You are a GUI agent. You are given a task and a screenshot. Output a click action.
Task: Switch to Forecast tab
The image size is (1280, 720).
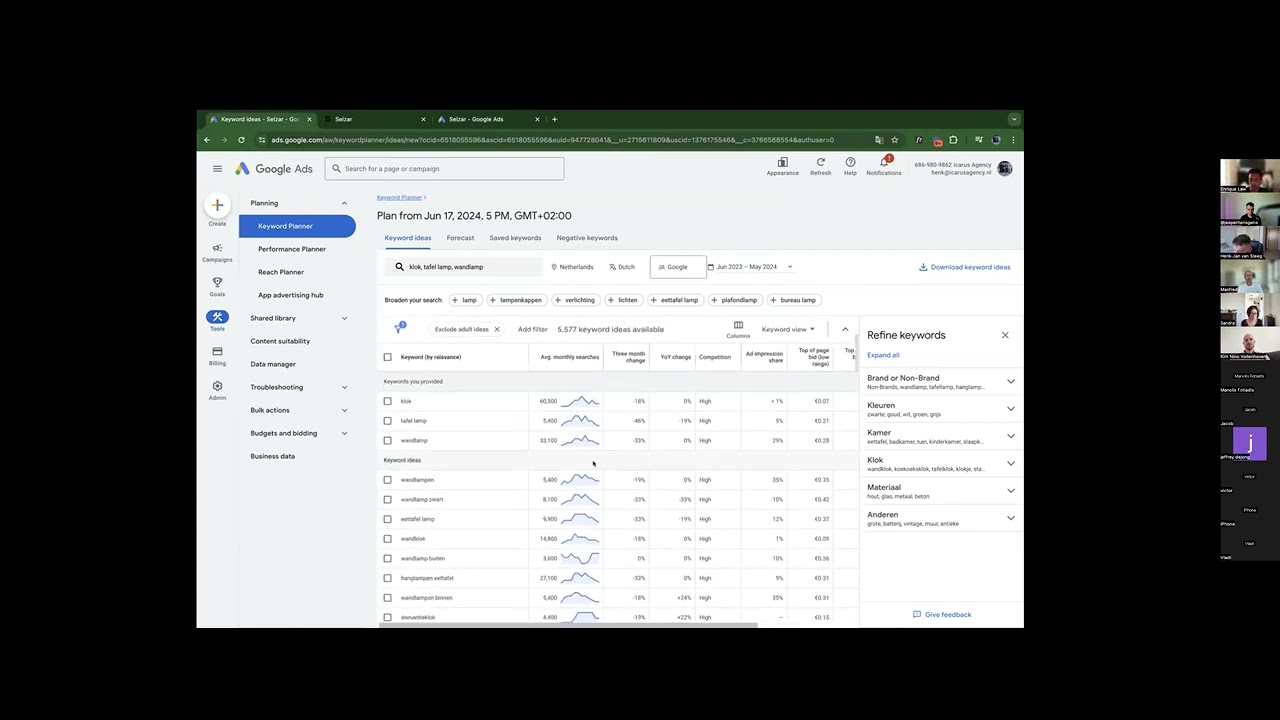[460, 238]
